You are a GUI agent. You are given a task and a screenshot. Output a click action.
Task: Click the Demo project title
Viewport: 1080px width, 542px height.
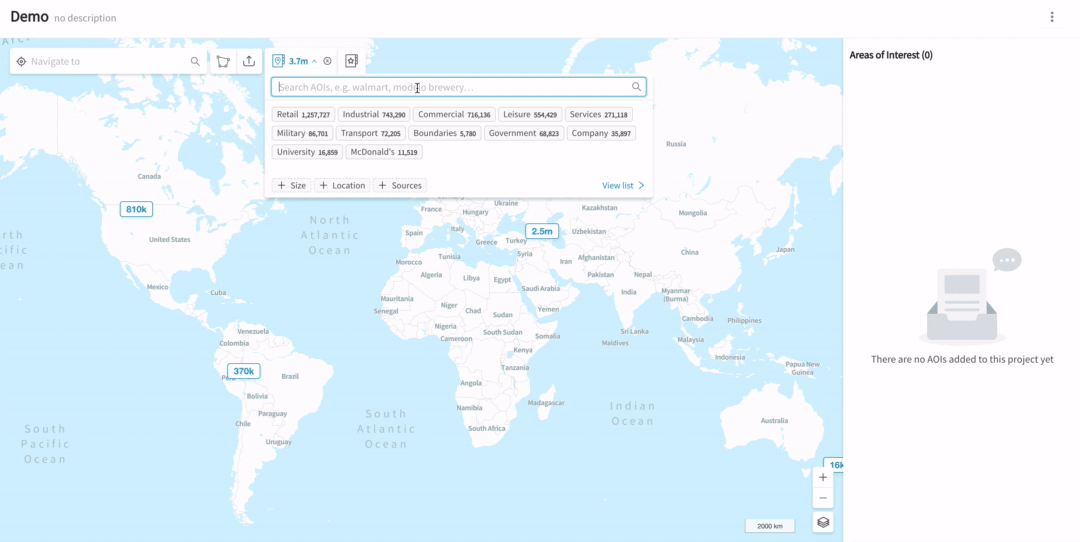pyautogui.click(x=29, y=17)
